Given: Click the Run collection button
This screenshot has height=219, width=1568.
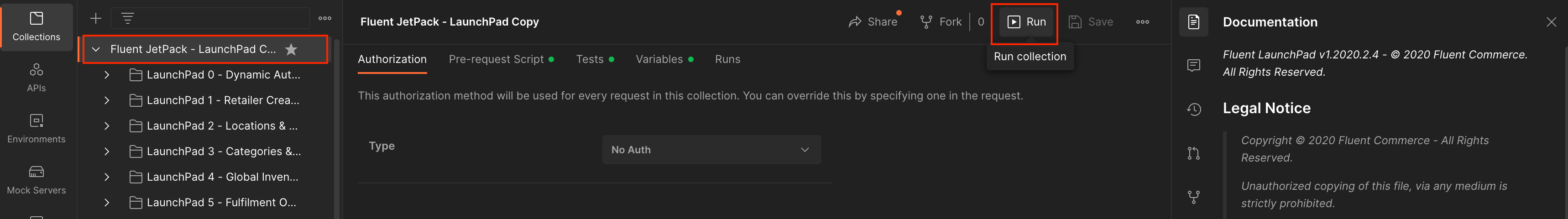Looking at the screenshot, I should (1026, 22).
